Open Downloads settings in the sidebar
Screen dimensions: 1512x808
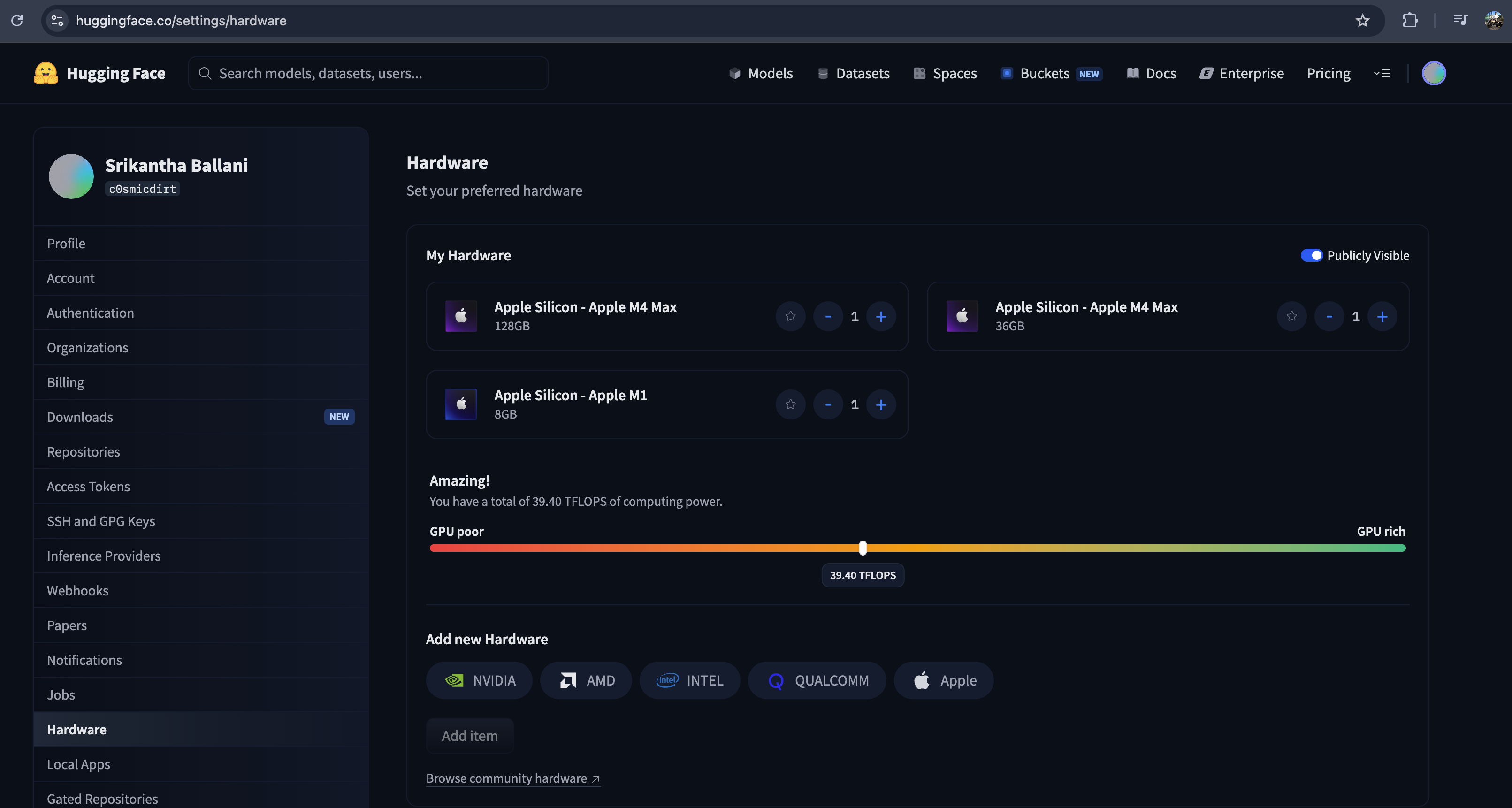click(201, 417)
